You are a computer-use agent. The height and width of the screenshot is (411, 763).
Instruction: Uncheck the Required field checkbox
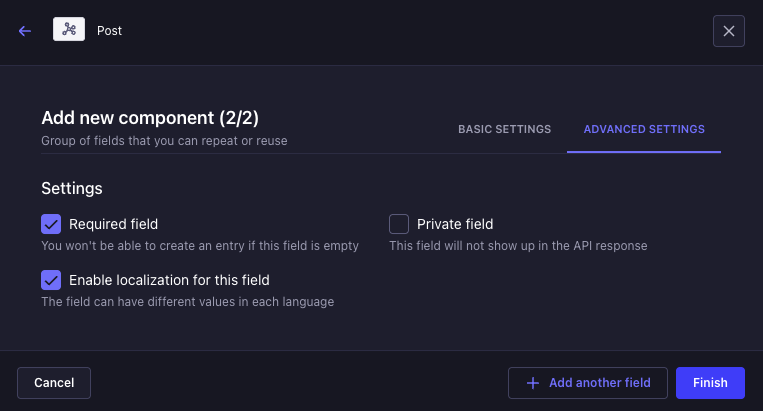pyautogui.click(x=51, y=224)
